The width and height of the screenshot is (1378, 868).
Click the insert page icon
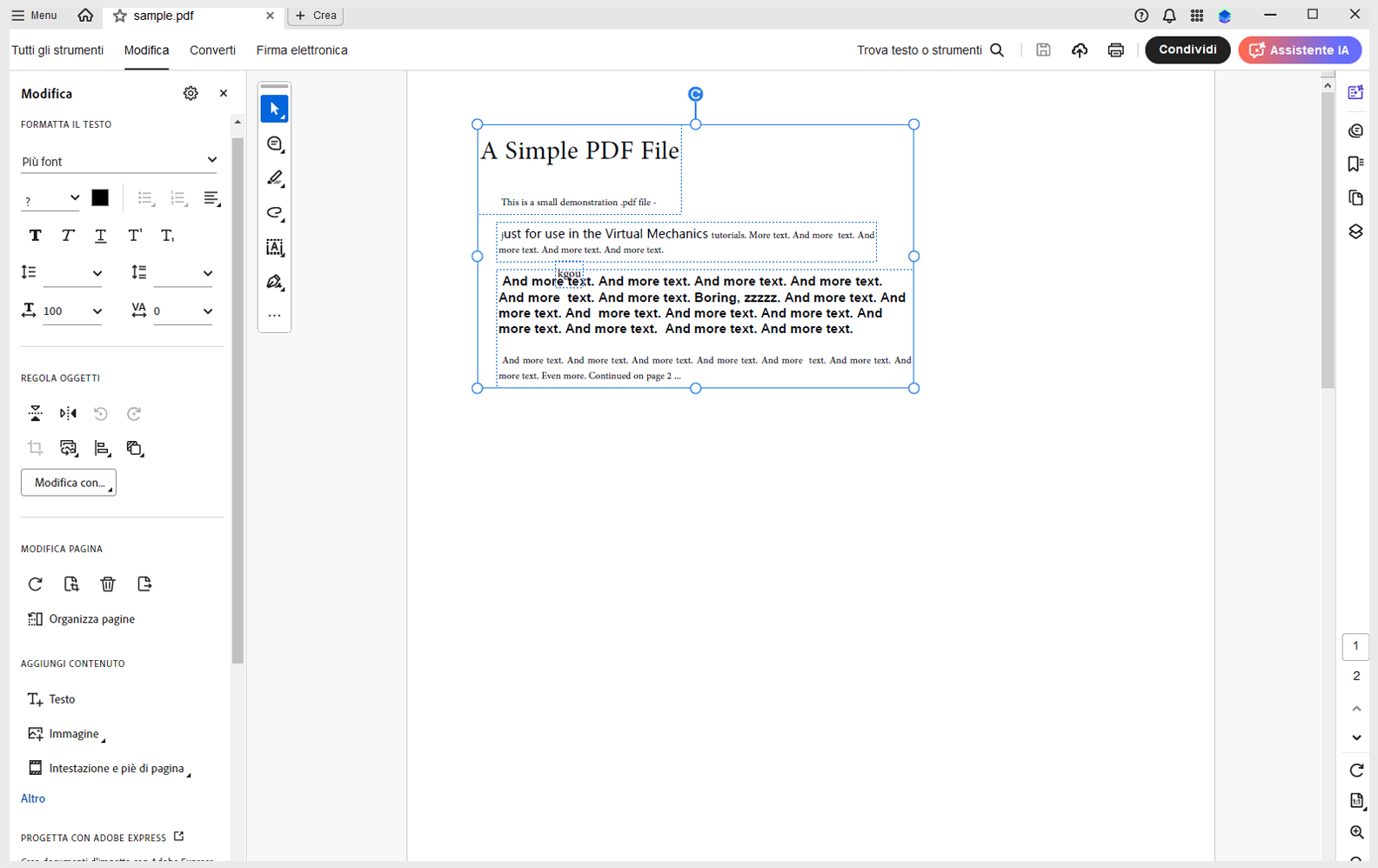(x=144, y=584)
